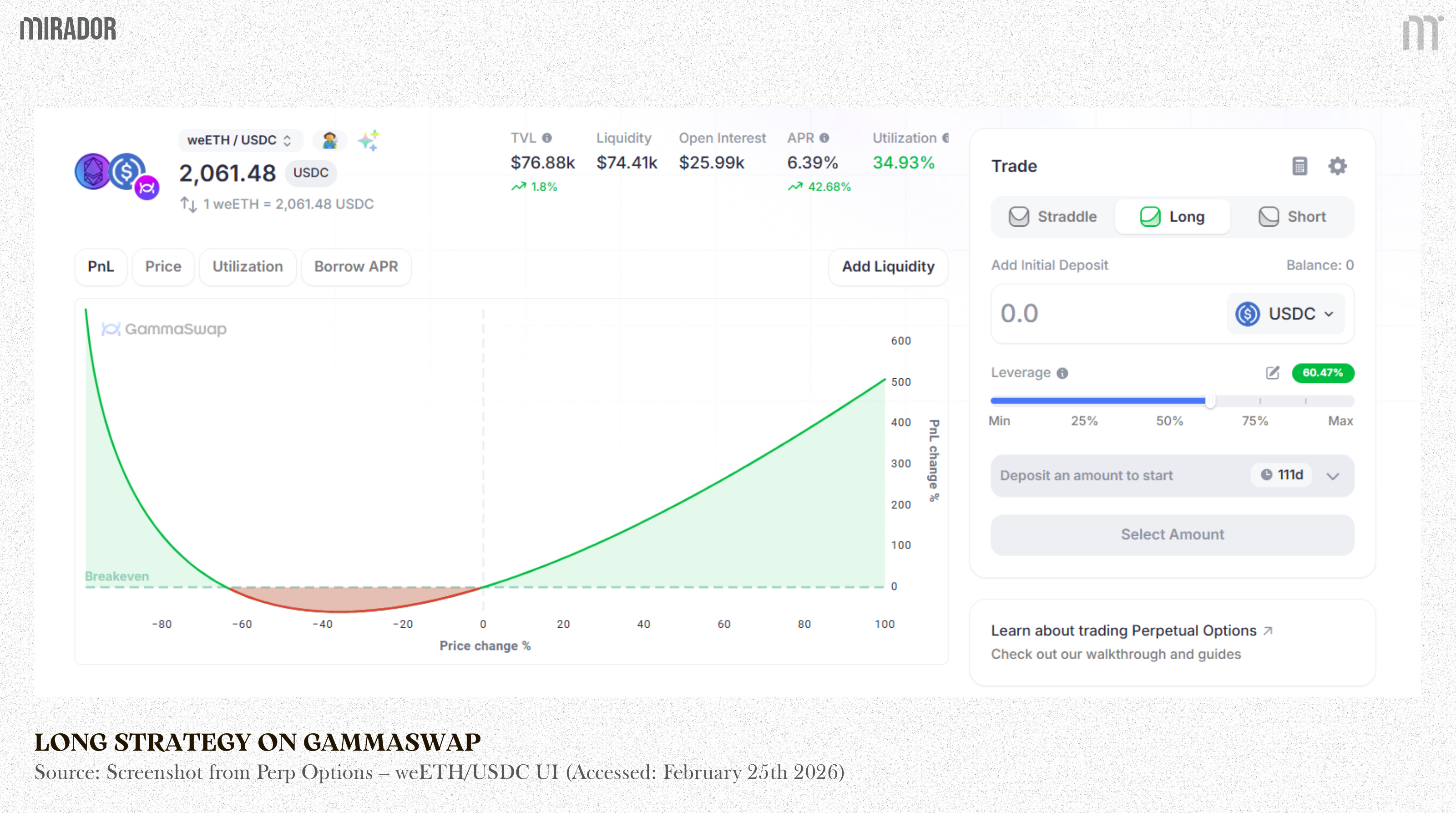Image resolution: width=1456 pixels, height=813 pixels.
Task: Click the Add Liquidity button
Action: pyautogui.click(x=888, y=266)
